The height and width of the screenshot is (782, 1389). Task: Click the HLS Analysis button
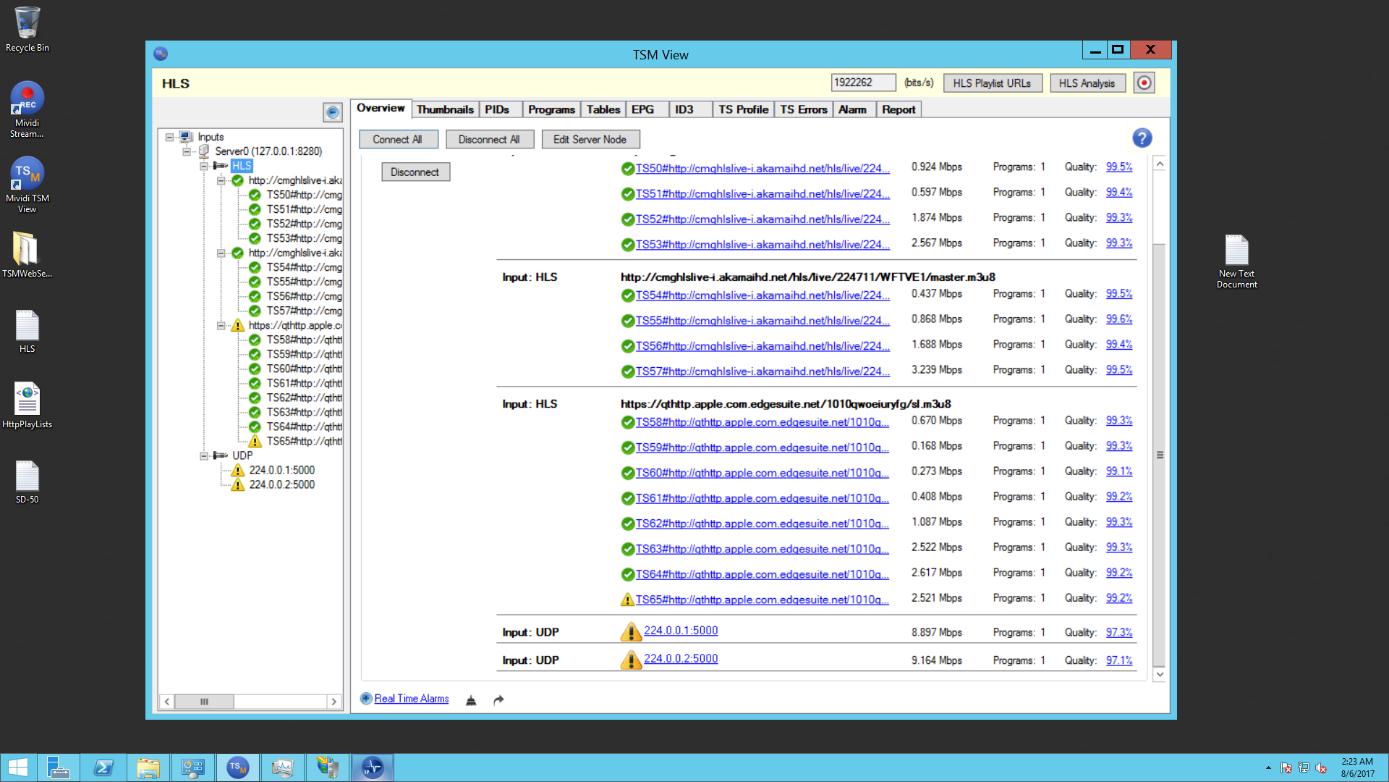point(1087,83)
